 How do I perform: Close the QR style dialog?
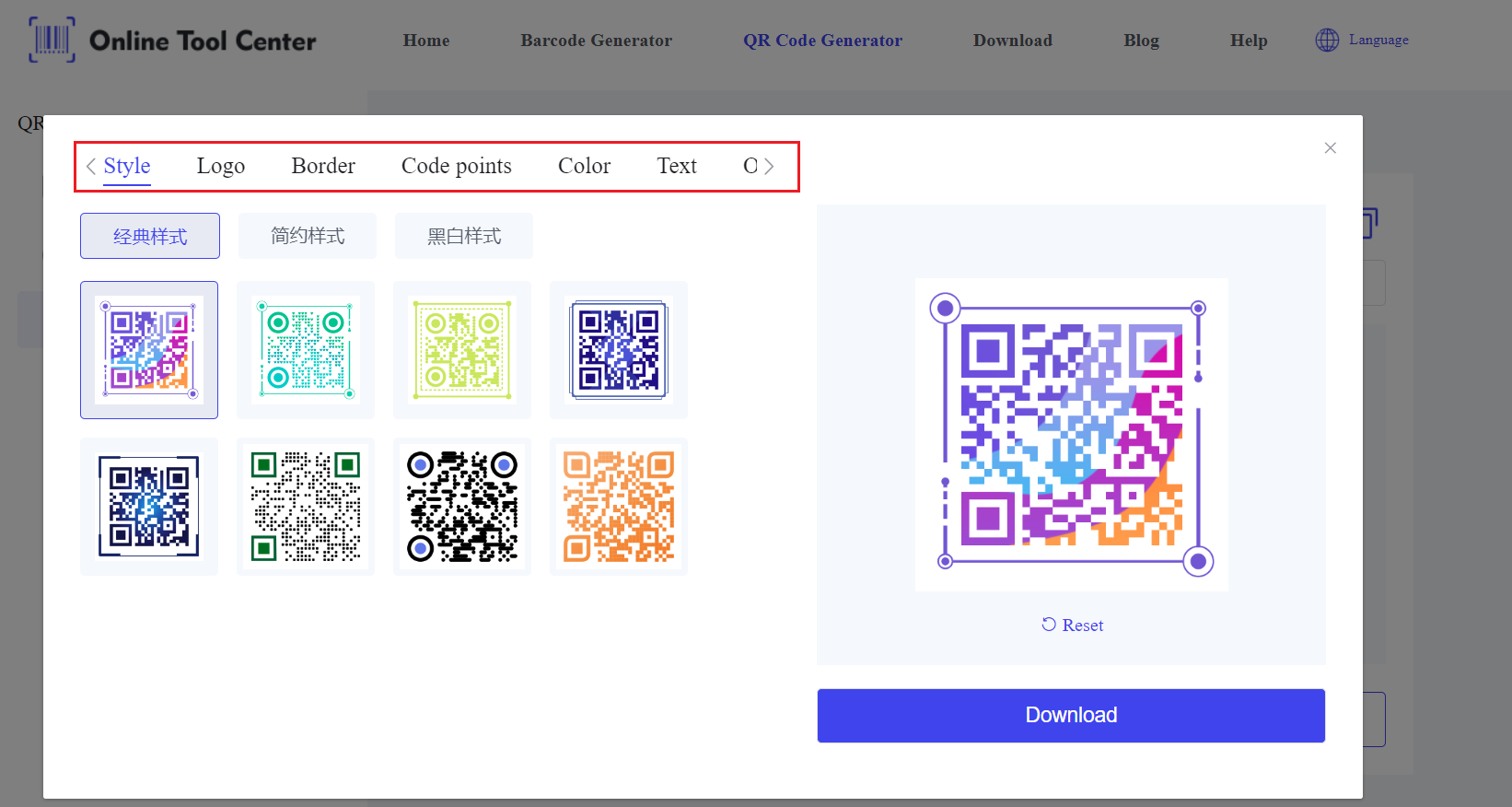[1330, 147]
